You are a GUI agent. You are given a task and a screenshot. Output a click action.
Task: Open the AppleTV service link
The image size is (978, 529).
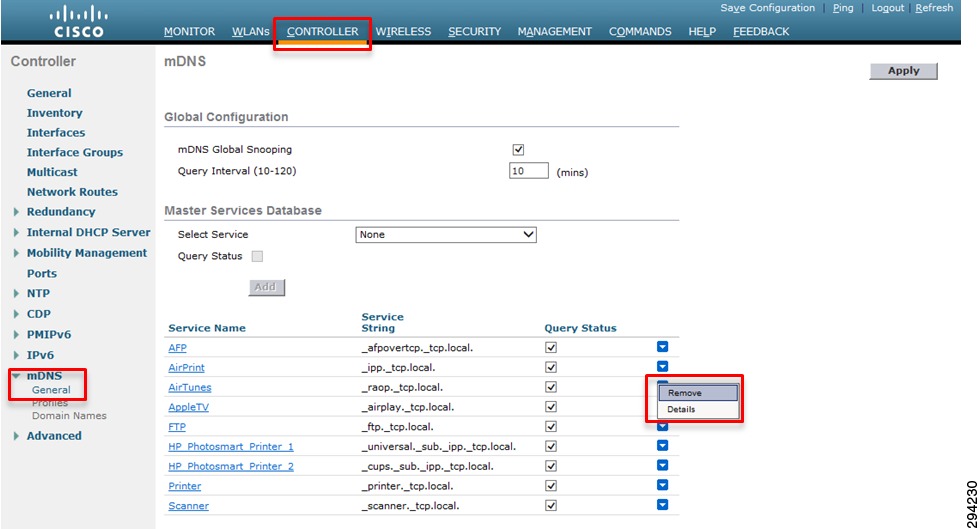(x=188, y=407)
